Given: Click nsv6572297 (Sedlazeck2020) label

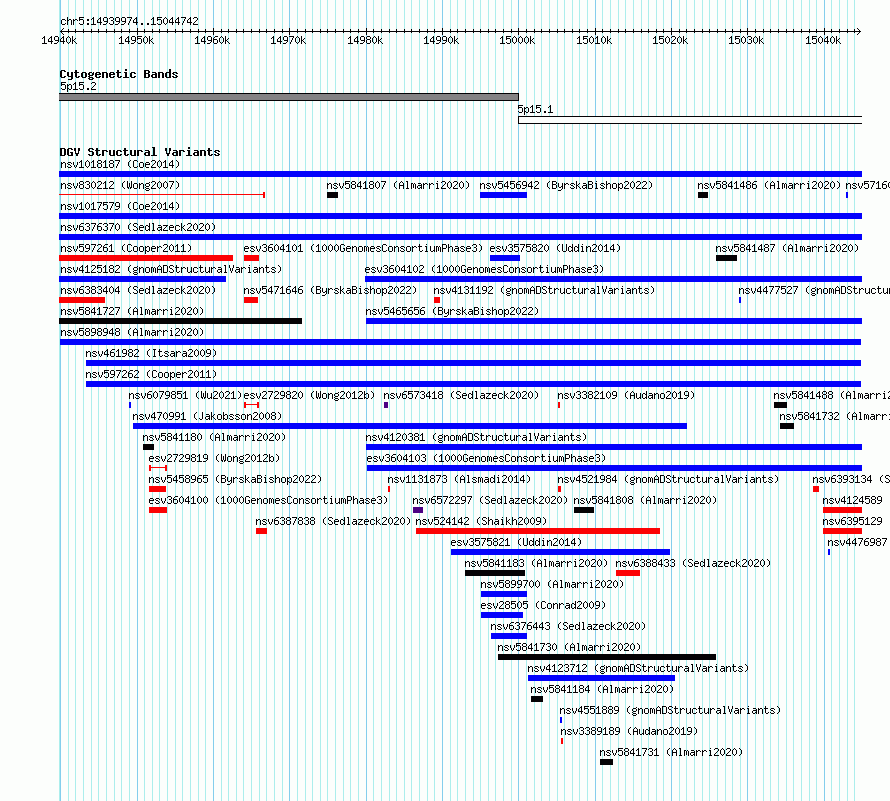Looking at the screenshot, I should coord(490,501).
